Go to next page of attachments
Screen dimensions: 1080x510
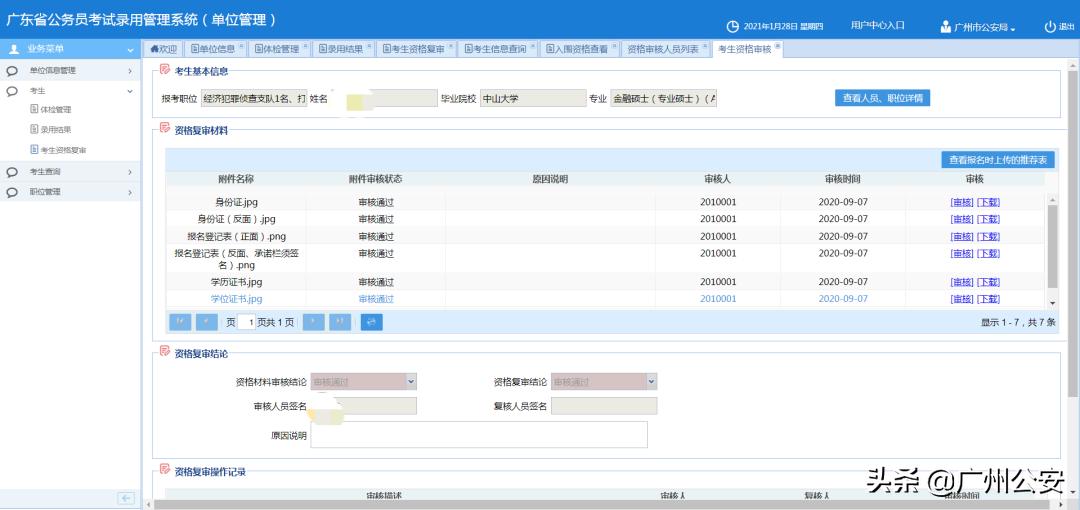313,322
